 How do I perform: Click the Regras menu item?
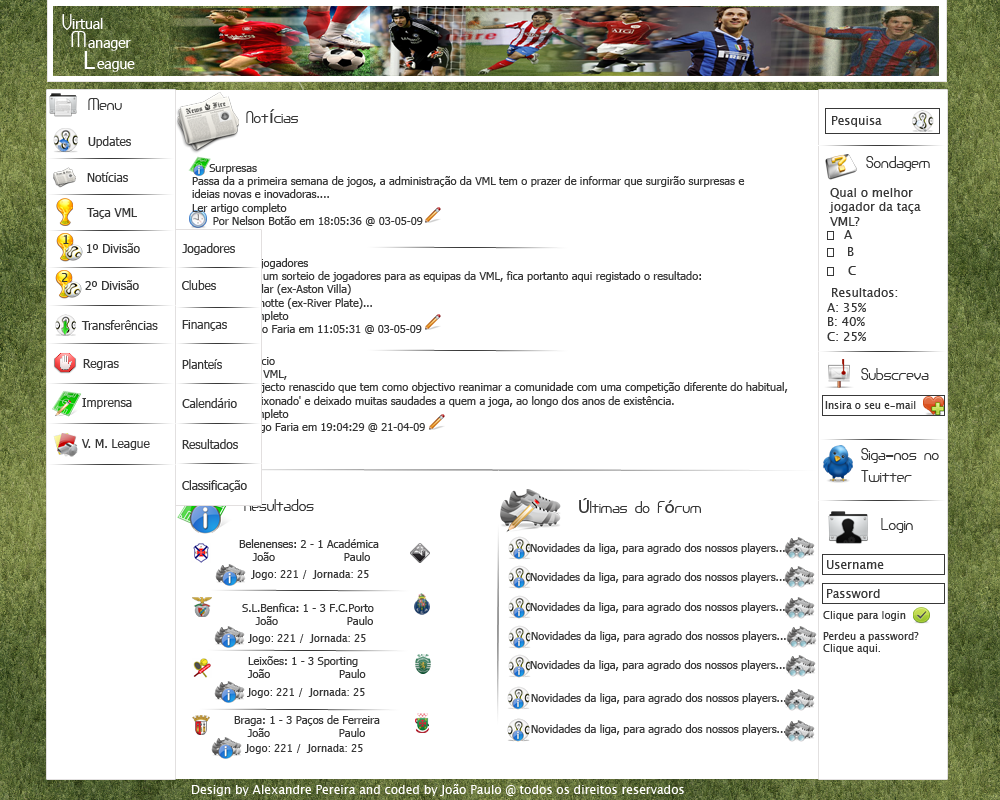(101, 364)
